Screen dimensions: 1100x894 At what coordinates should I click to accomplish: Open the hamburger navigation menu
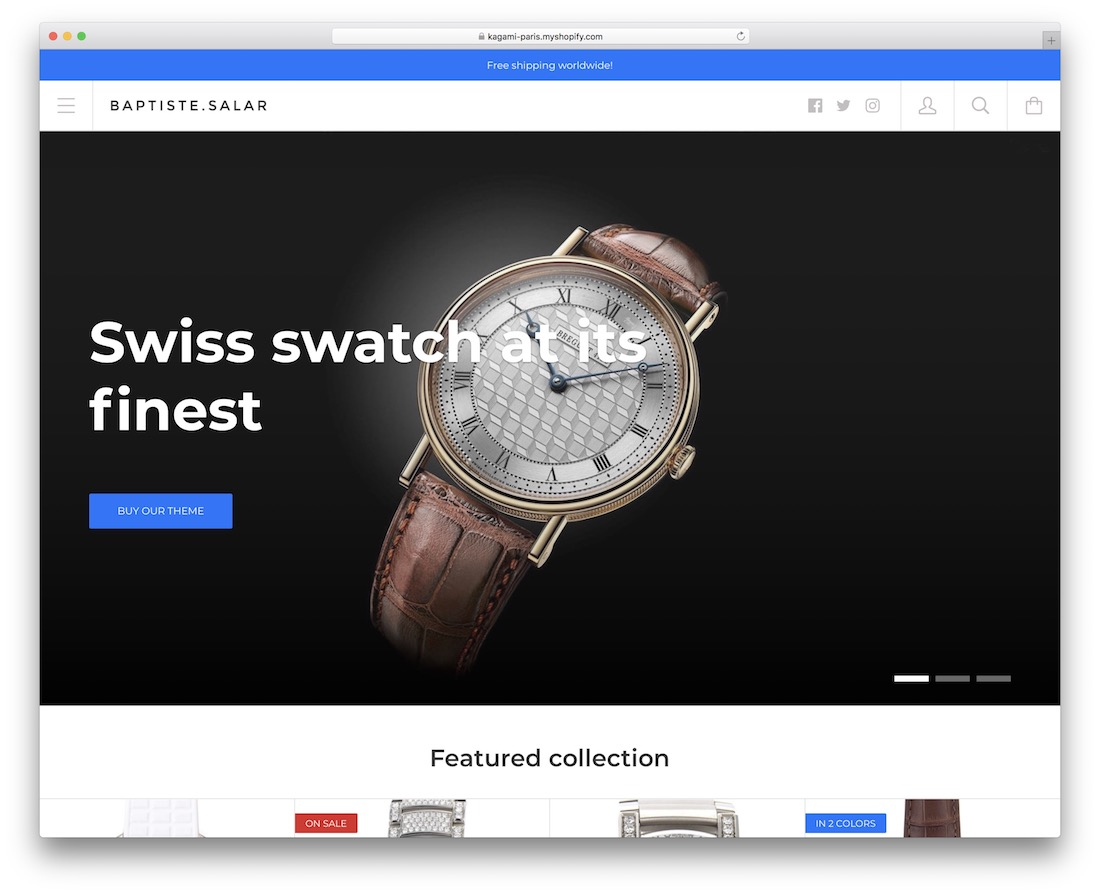point(66,106)
